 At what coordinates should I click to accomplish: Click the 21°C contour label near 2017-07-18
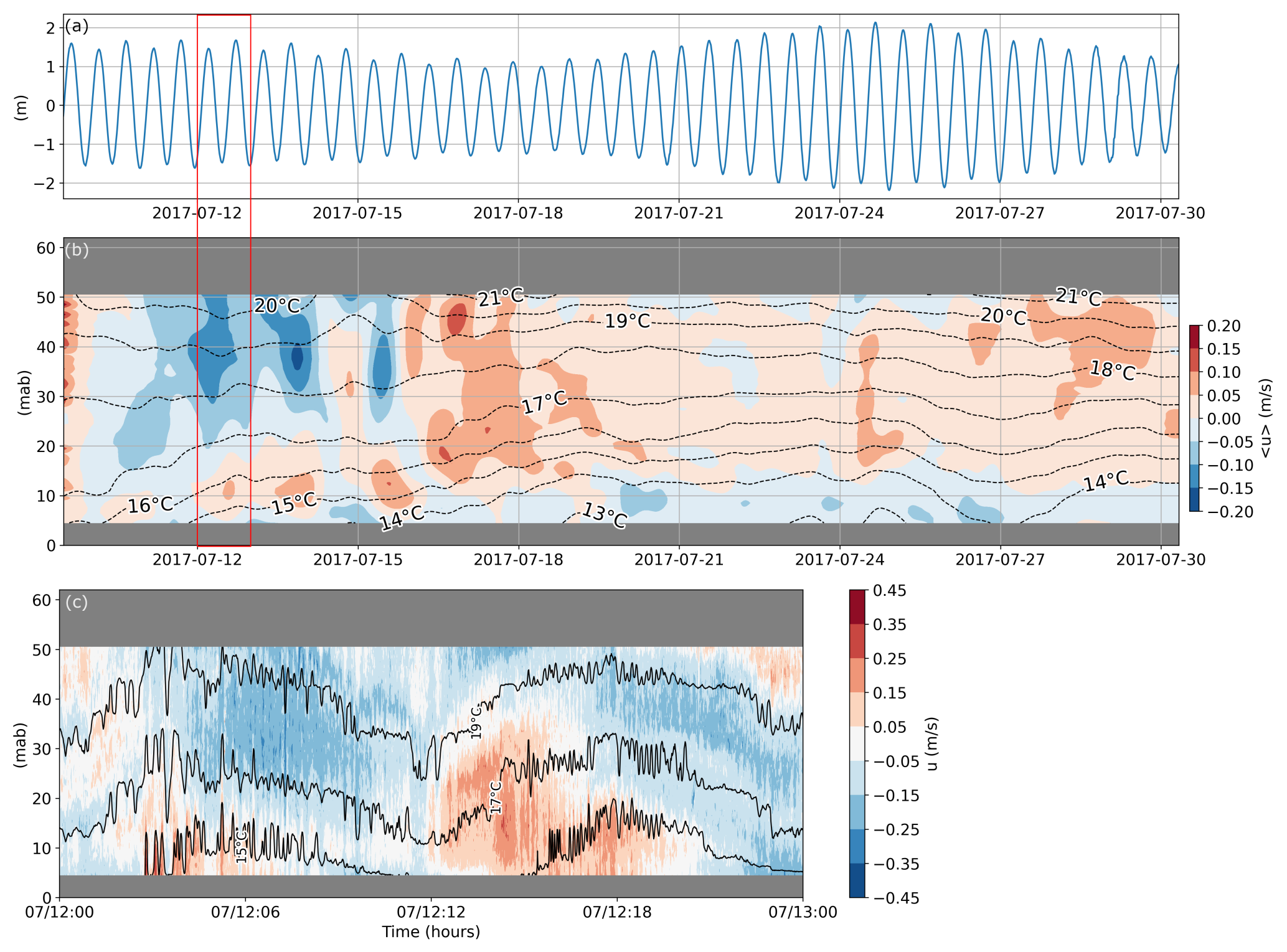click(501, 297)
